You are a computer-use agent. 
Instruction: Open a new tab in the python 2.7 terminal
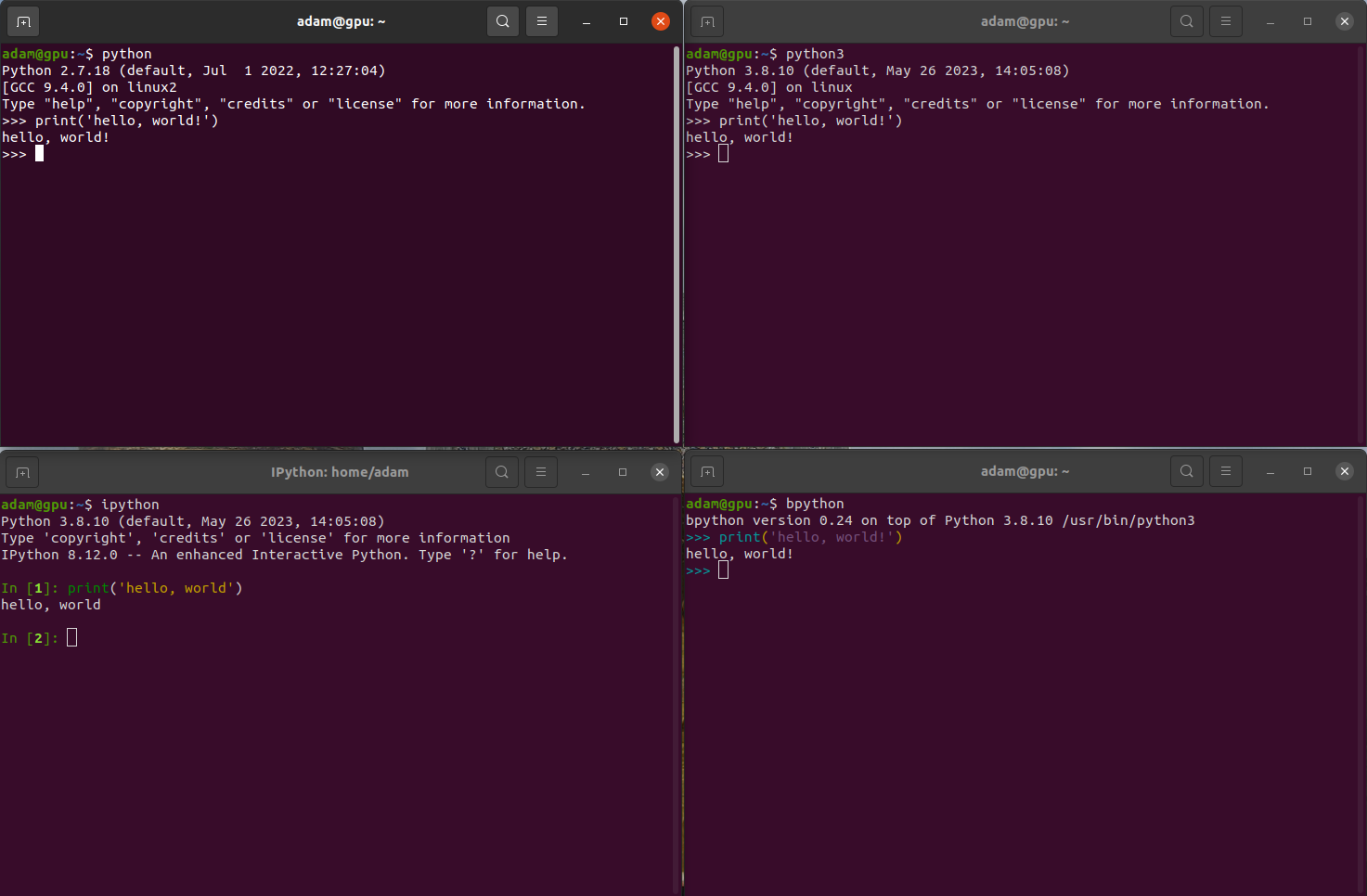pyautogui.click(x=21, y=20)
